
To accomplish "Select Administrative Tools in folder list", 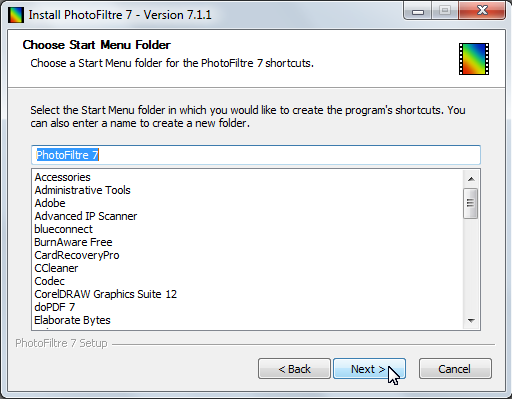I will pos(82,190).
